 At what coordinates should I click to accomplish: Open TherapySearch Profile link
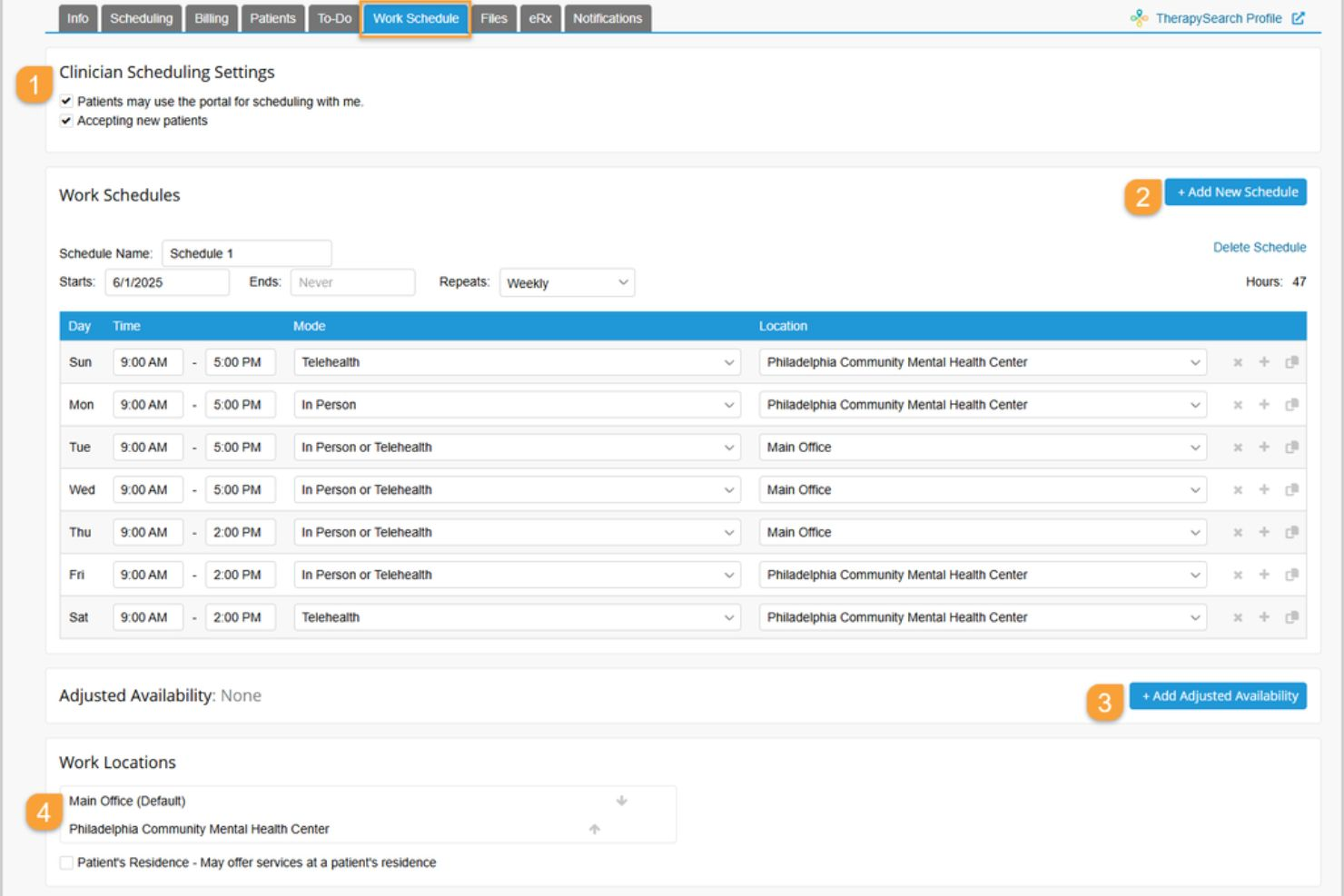(x=1218, y=18)
